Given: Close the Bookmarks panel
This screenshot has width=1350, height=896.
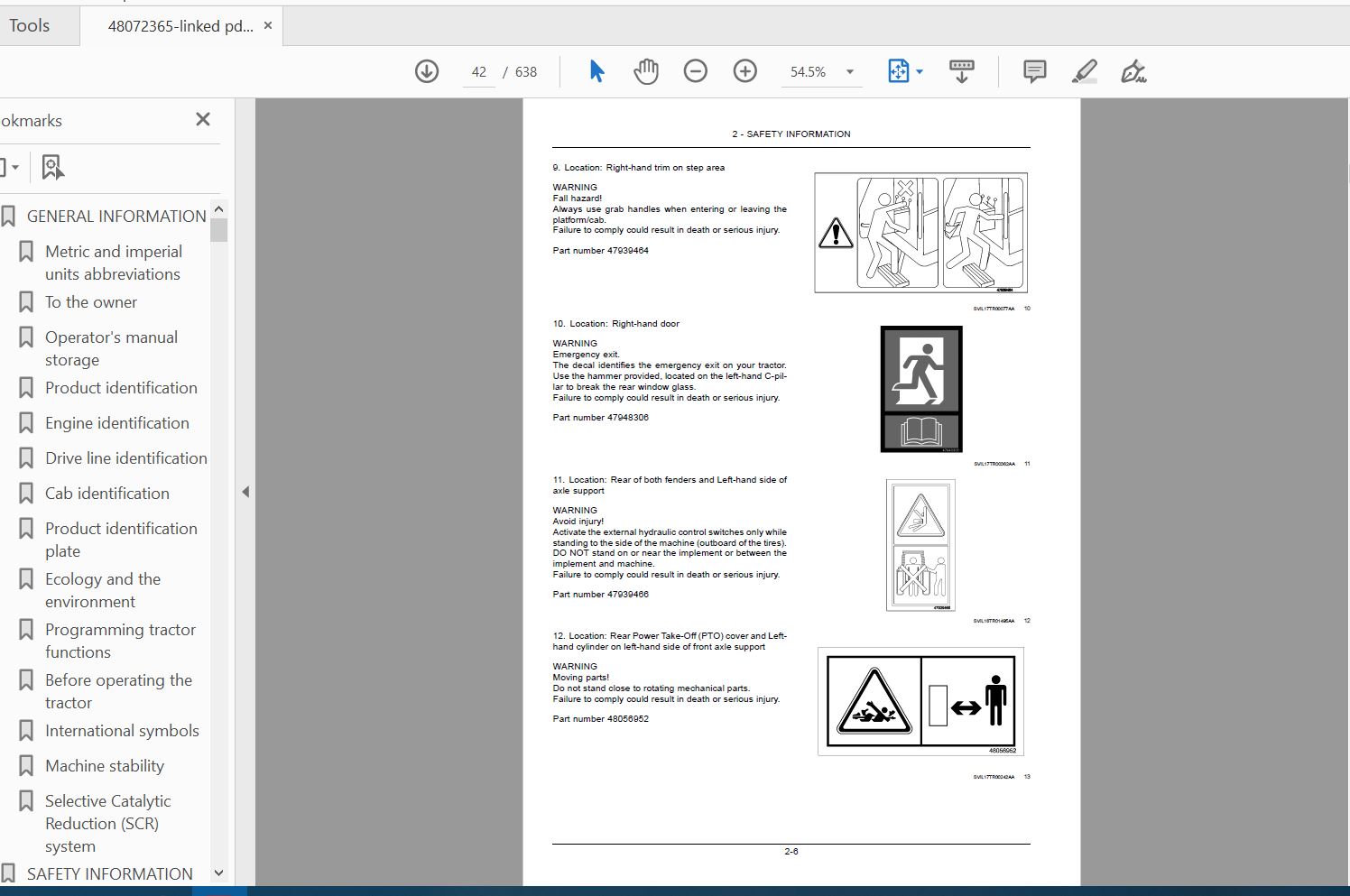Looking at the screenshot, I should (x=203, y=119).
